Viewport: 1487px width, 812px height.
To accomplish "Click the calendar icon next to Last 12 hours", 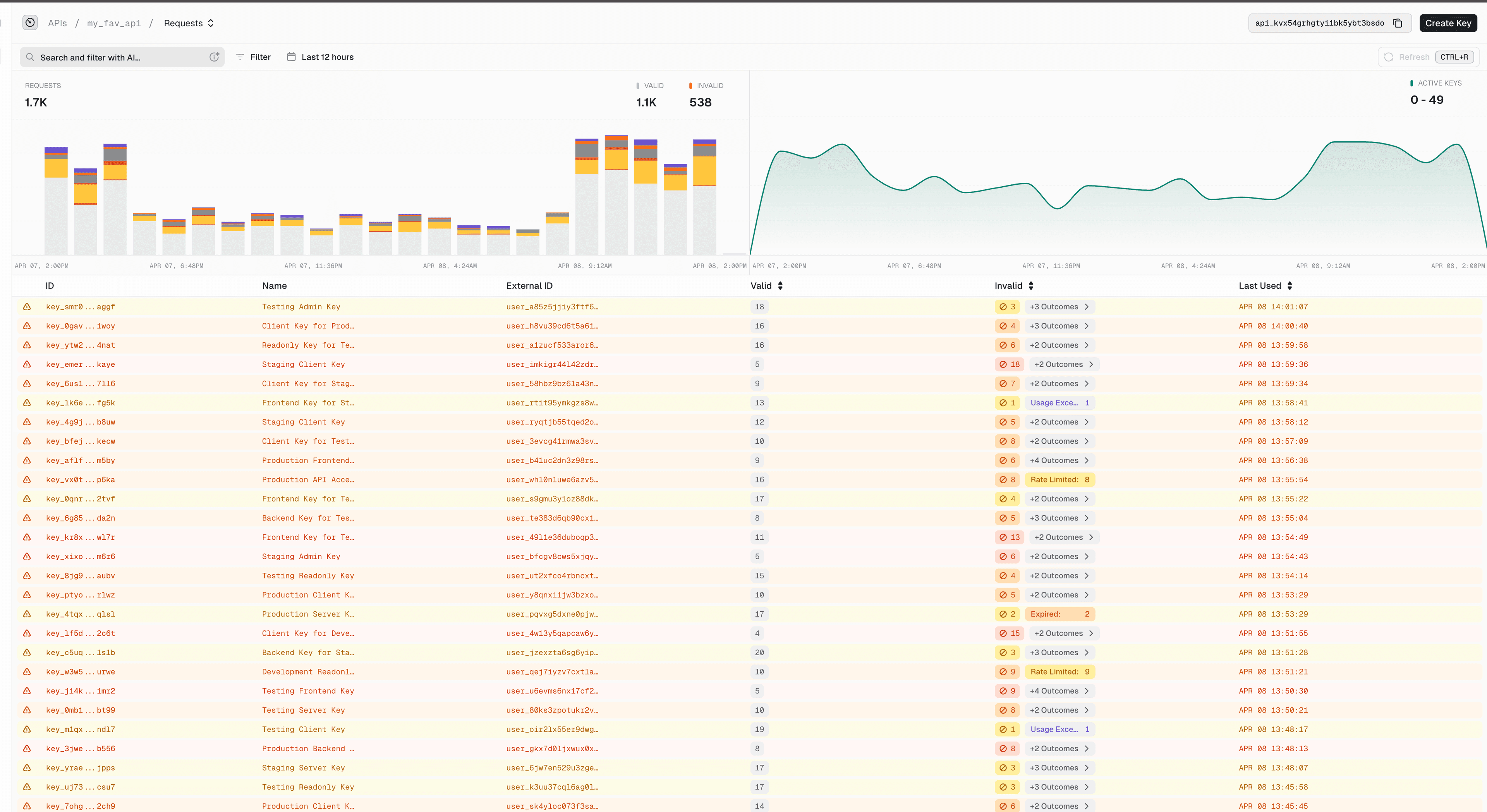I will [292, 57].
